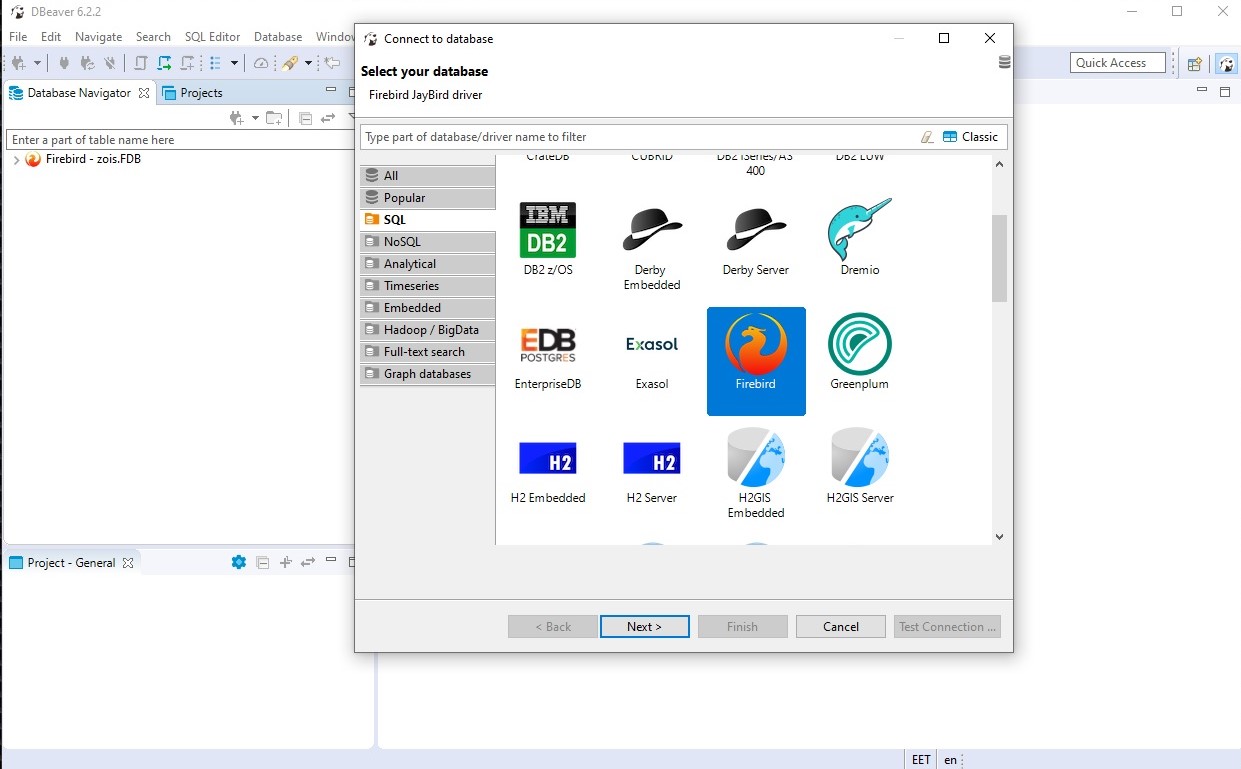Open the Database menu
The width and height of the screenshot is (1241, 769).
point(278,37)
